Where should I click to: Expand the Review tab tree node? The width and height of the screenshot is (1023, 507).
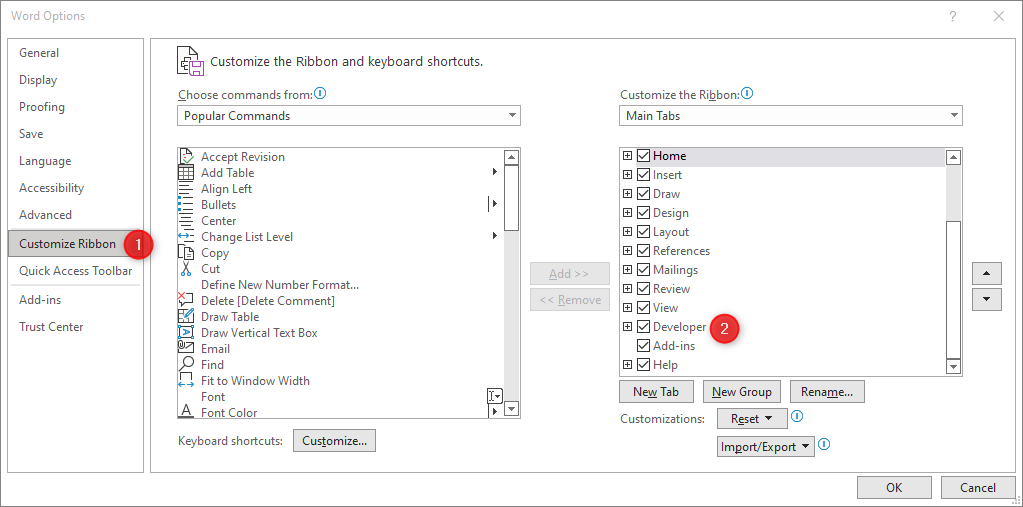pyautogui.click(x=628, y=288)
